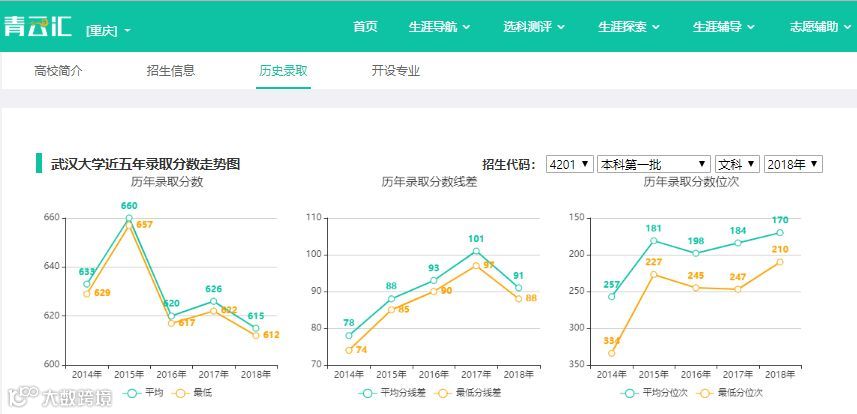The image size is (857, 414).
Task: Expand the 选科测评 menu
Action: 534,27
